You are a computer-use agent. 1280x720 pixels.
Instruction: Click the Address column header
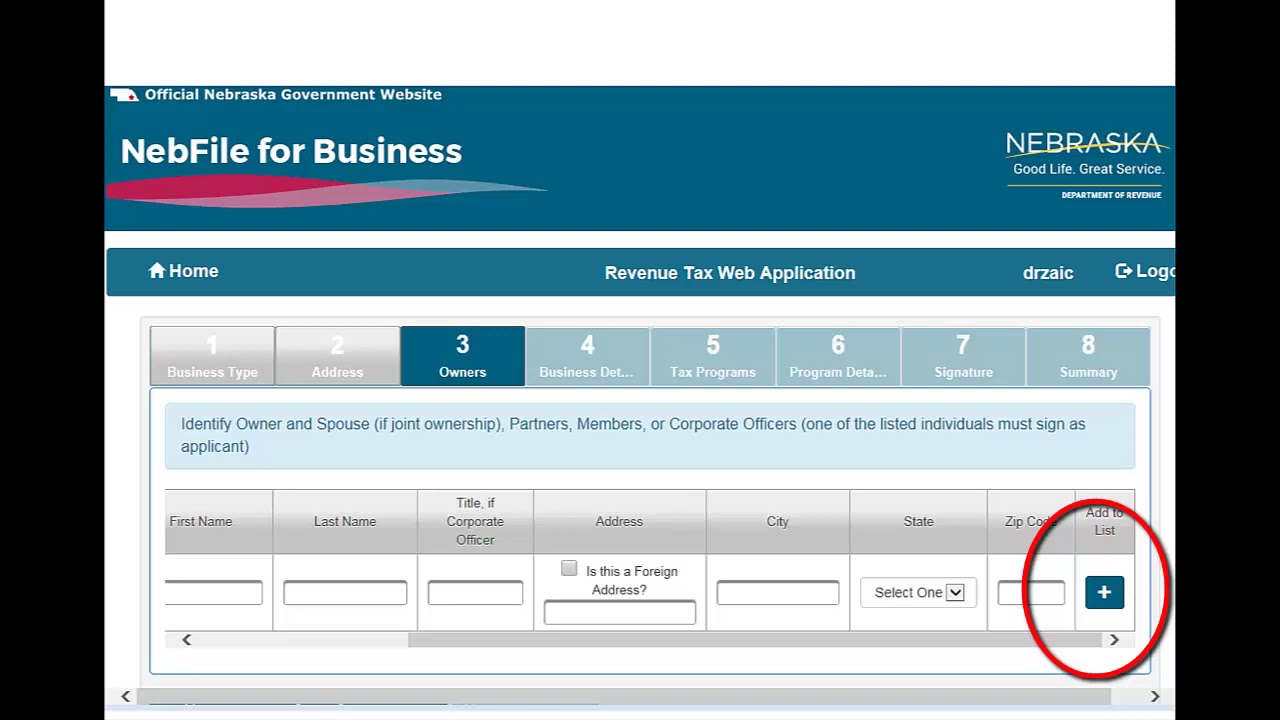click(x=619, y=521)
